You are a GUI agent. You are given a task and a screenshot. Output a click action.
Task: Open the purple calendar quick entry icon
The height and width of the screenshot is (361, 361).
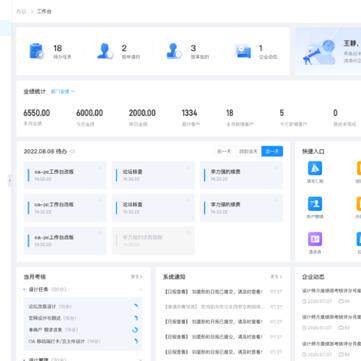point(315,239)
